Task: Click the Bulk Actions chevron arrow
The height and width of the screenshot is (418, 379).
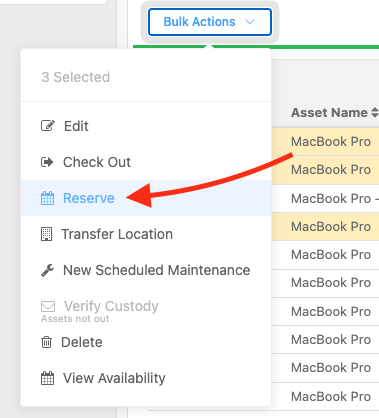Action: click(250, 22)
